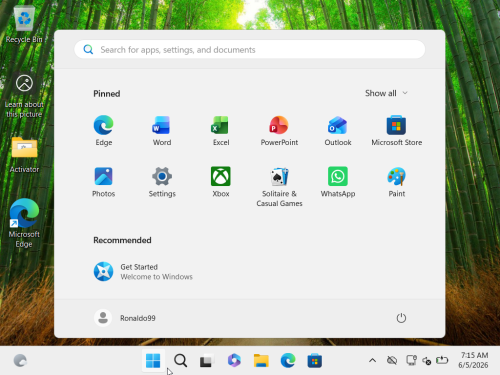Launch Copilot from the taskbar
The width and height of the screenshot is (500, 375).
point(234,360)
